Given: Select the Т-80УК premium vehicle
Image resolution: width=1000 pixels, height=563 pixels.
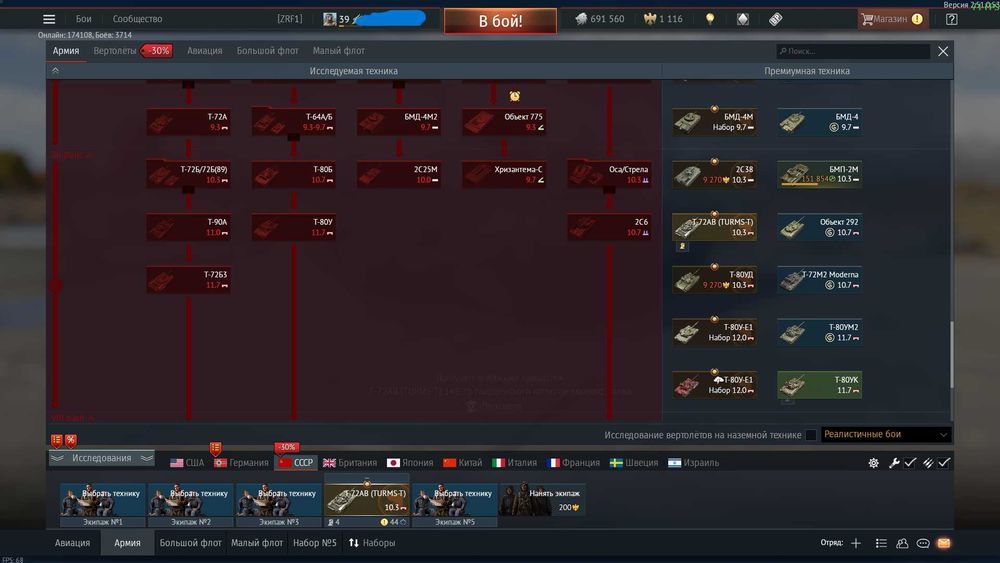Looking at the screenshot, I should (820, 384).
